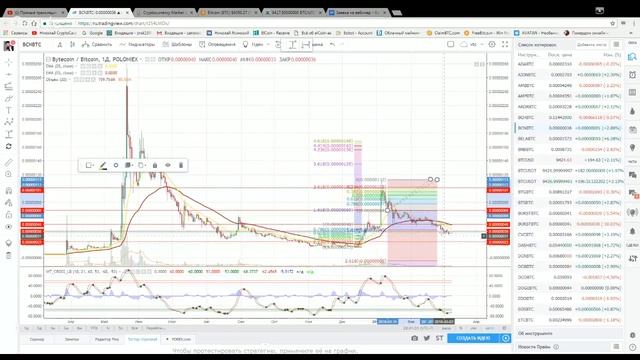Toggle auto scale "авто"

(490, 328)
